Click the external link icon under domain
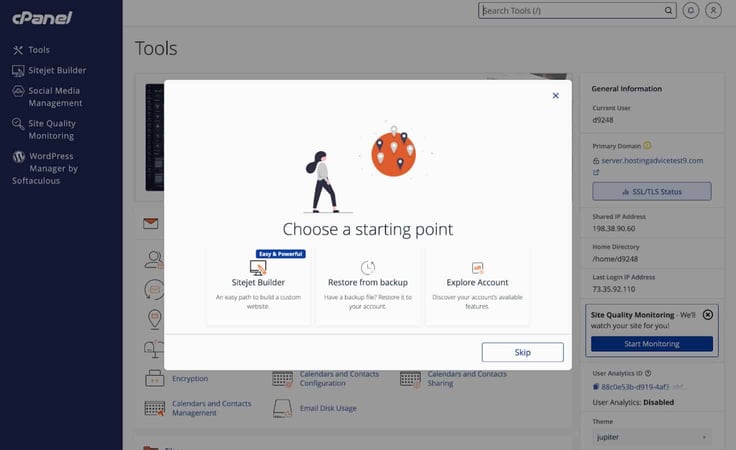This screenshot has height=450, width=736. pos(596,172)
